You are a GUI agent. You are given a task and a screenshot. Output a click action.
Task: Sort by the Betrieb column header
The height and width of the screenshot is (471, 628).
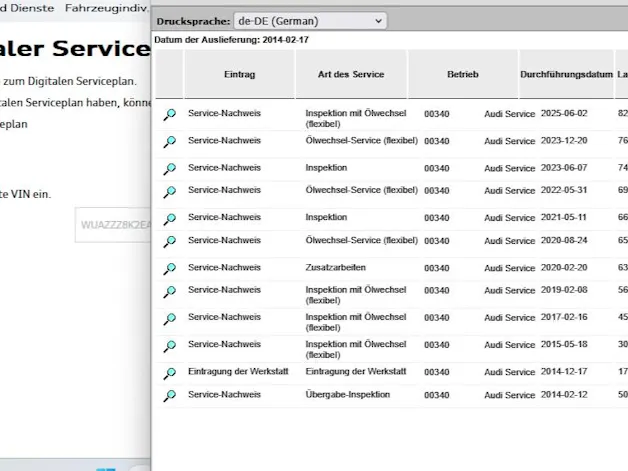coord(463,74)
